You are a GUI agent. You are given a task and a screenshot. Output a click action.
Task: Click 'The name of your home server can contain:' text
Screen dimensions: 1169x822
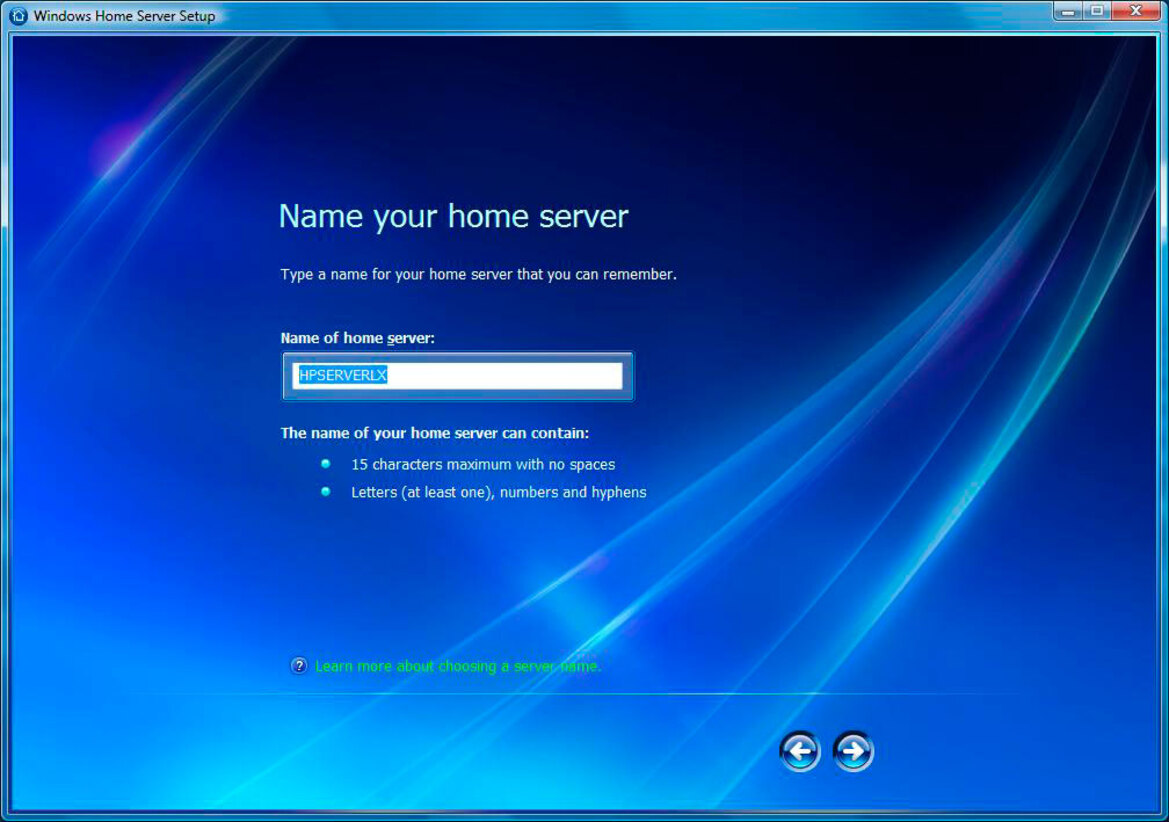[x=435, y=433]
